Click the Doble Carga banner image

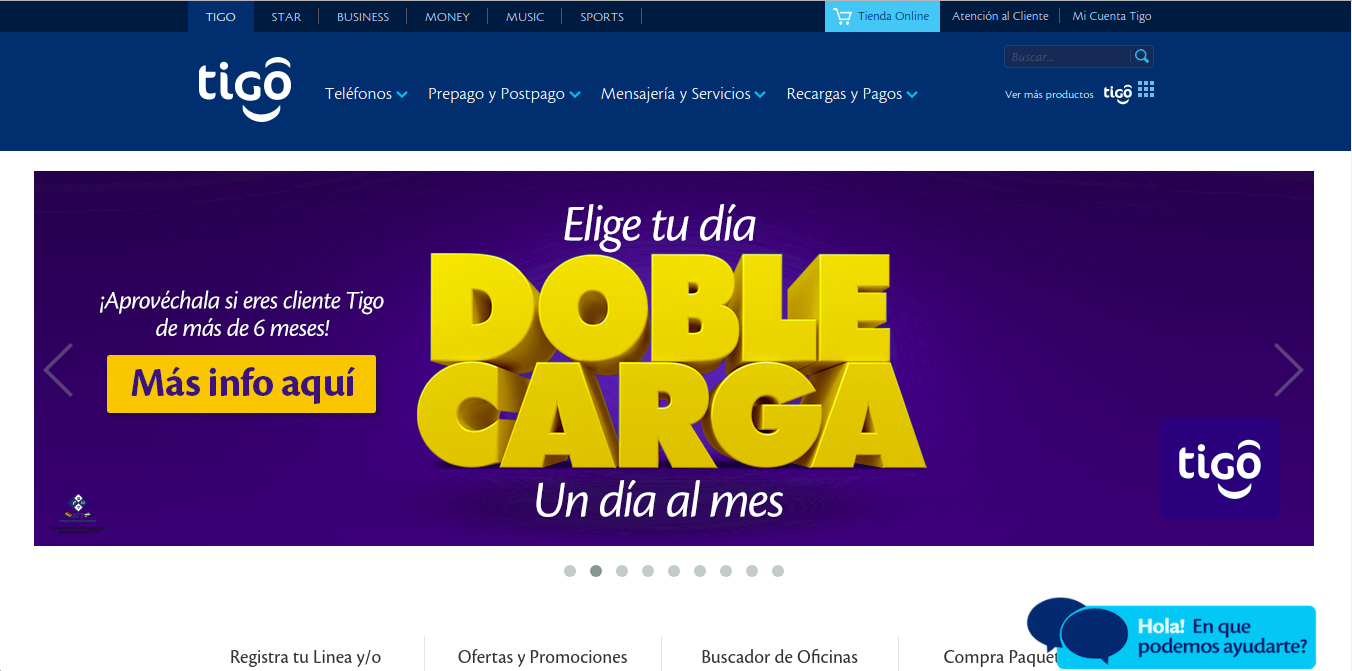point(674,358)
